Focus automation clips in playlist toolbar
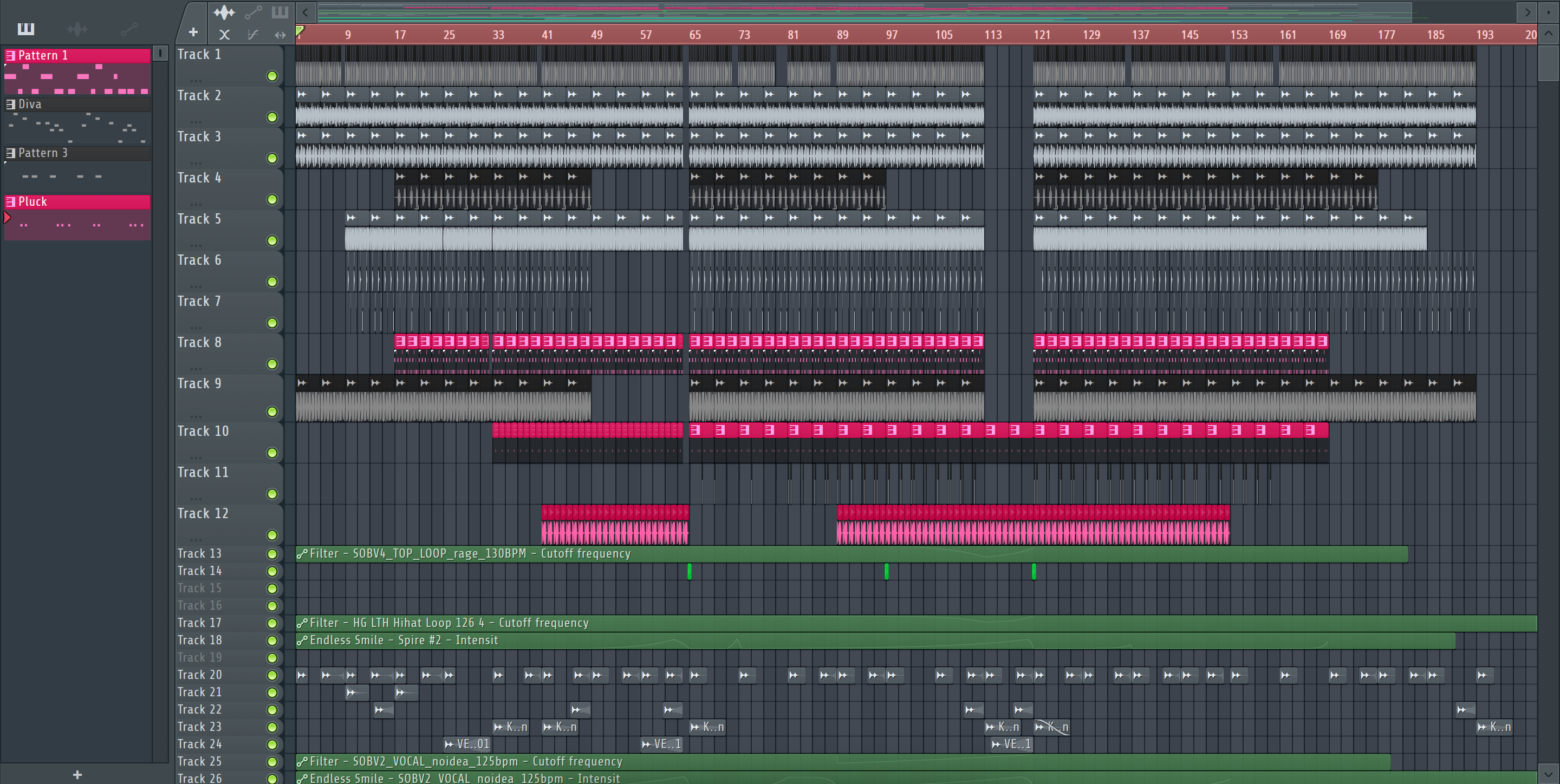 tap(253, 12)
